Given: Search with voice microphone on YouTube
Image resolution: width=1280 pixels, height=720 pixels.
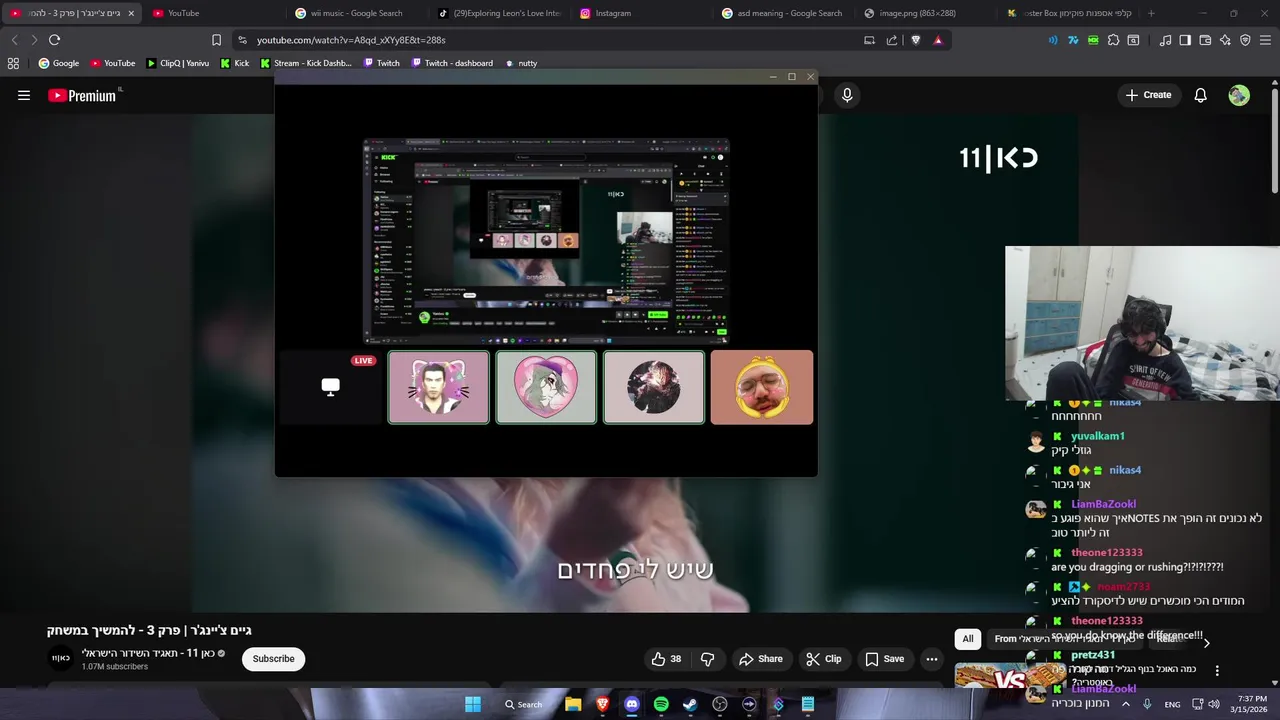Looking at the screenshot, I should [847, 95].
